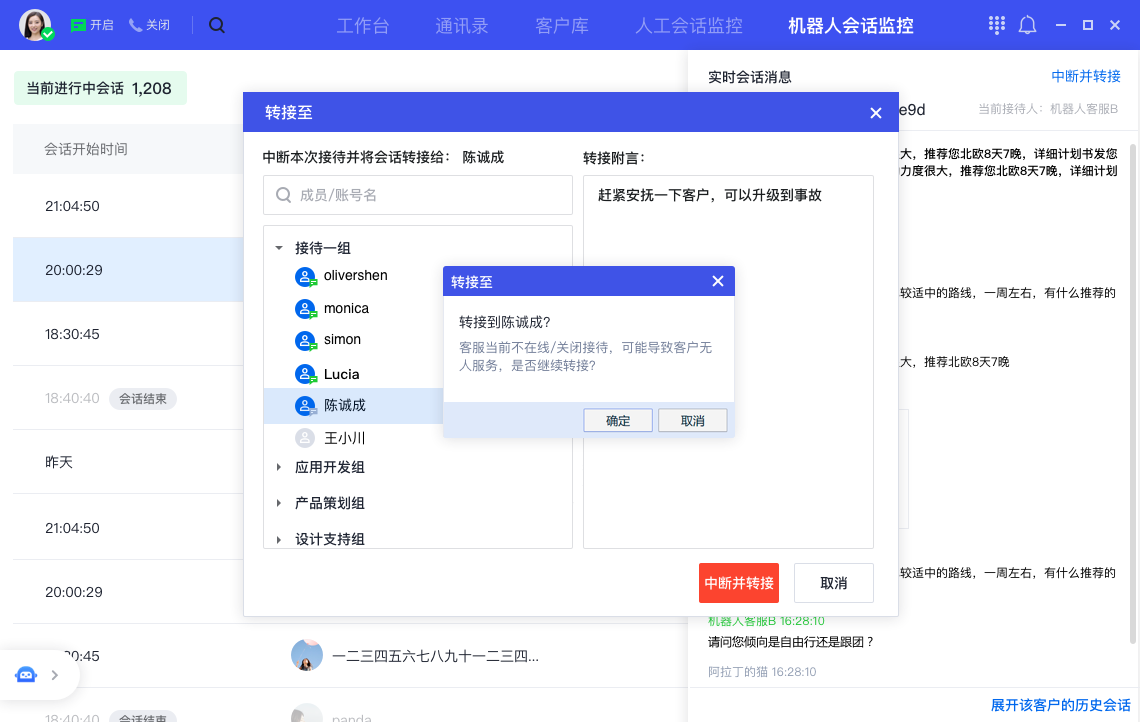
Task: Open the dial pad grid icon
Action: click(996, 25)
